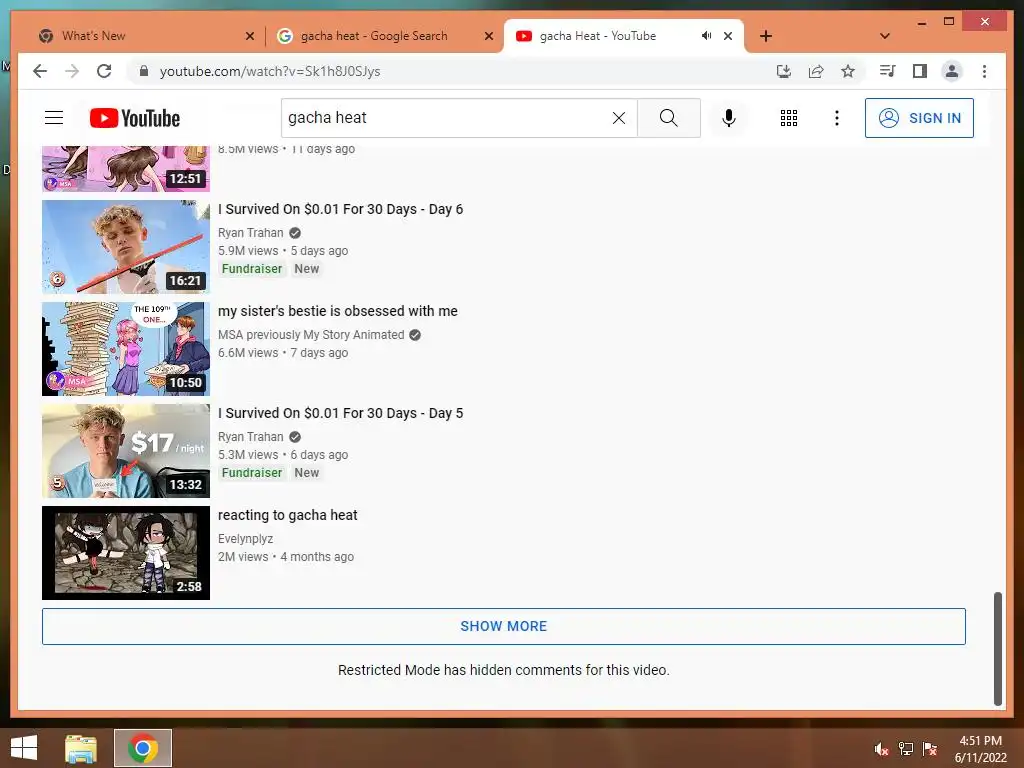
Task: Open reacting to gacha heat thumbnail
Action: [126, 552]
